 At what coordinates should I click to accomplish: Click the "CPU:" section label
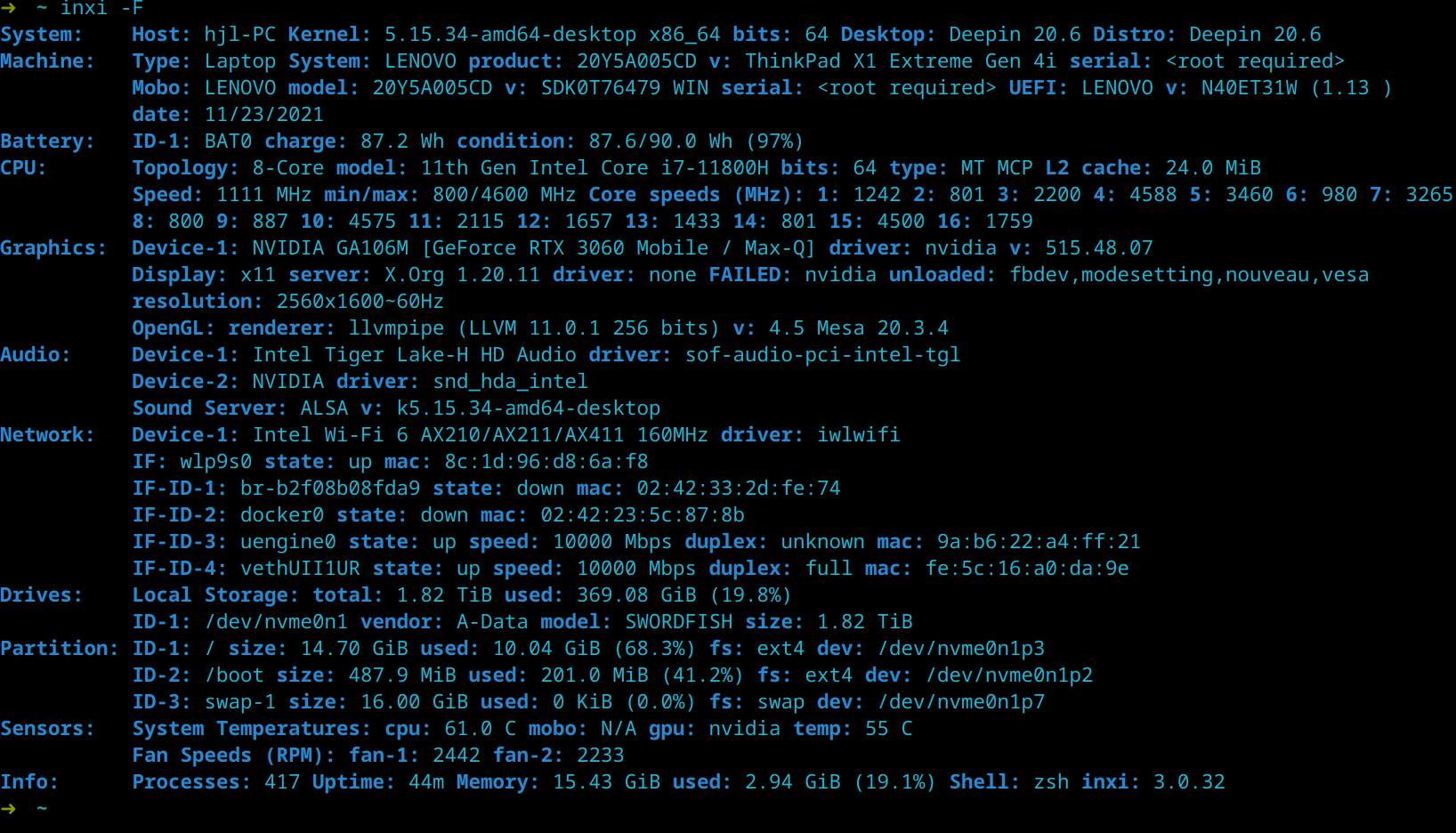click(23, 168)
